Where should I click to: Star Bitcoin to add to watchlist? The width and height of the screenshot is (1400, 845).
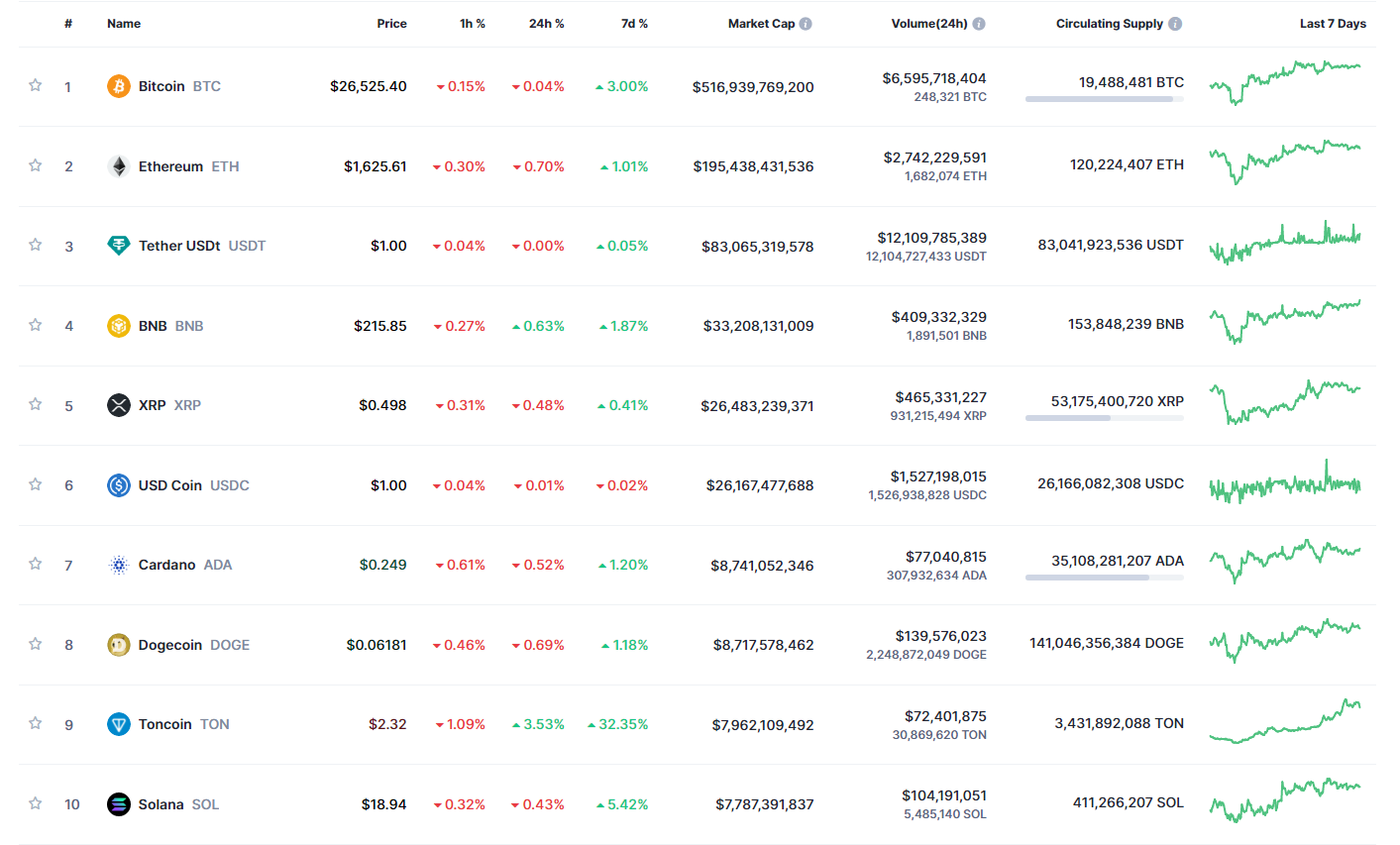36,85
